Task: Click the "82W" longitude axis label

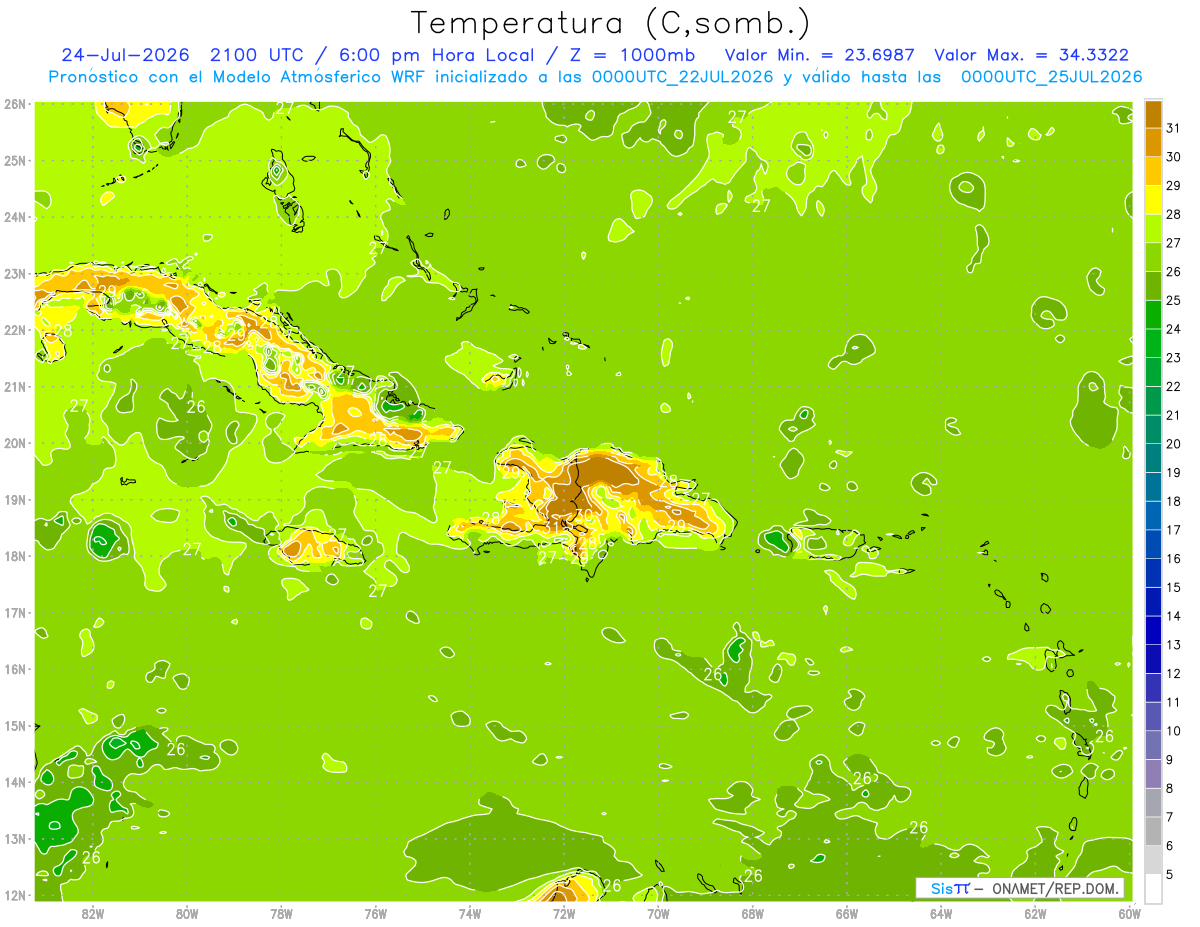Action: [93, 914]
